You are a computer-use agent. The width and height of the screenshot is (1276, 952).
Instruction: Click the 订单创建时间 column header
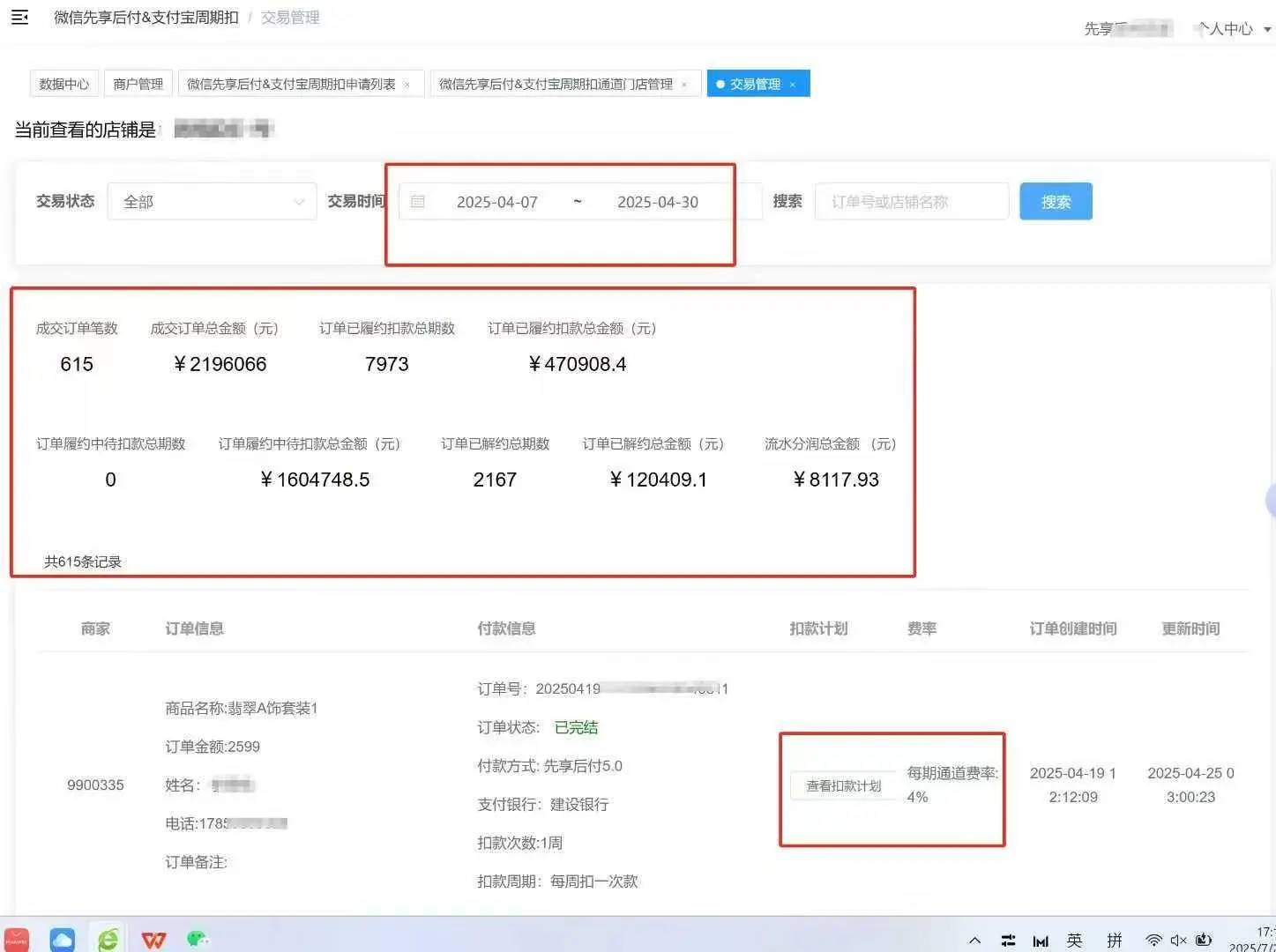click(1073, 628)
